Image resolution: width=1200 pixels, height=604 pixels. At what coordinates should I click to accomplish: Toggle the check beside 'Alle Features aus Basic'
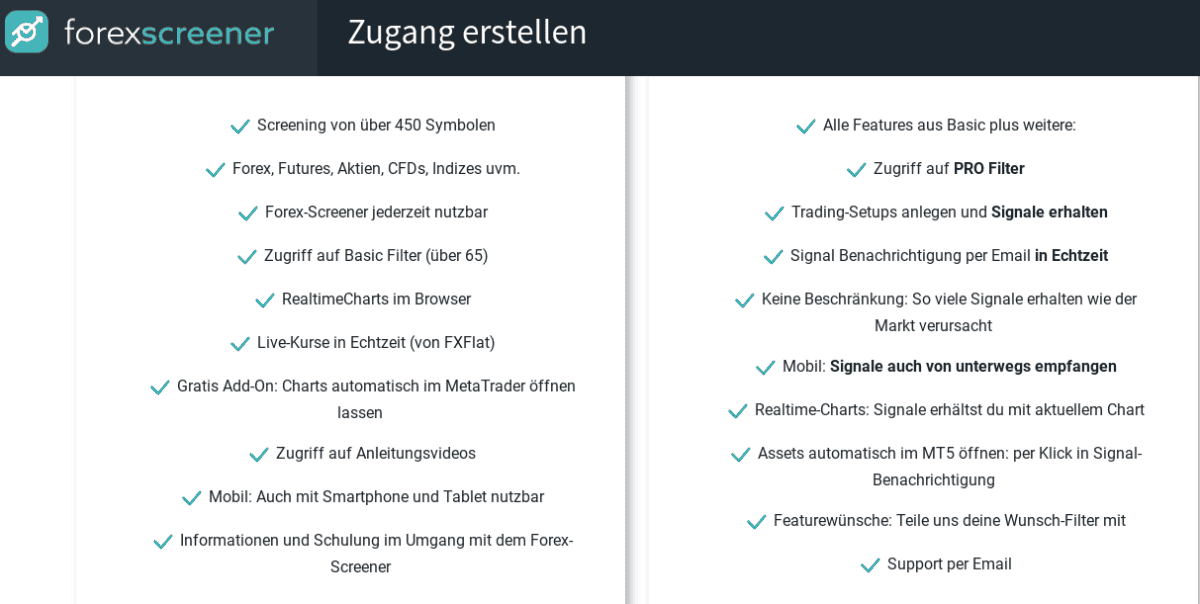tap(806, 125)
